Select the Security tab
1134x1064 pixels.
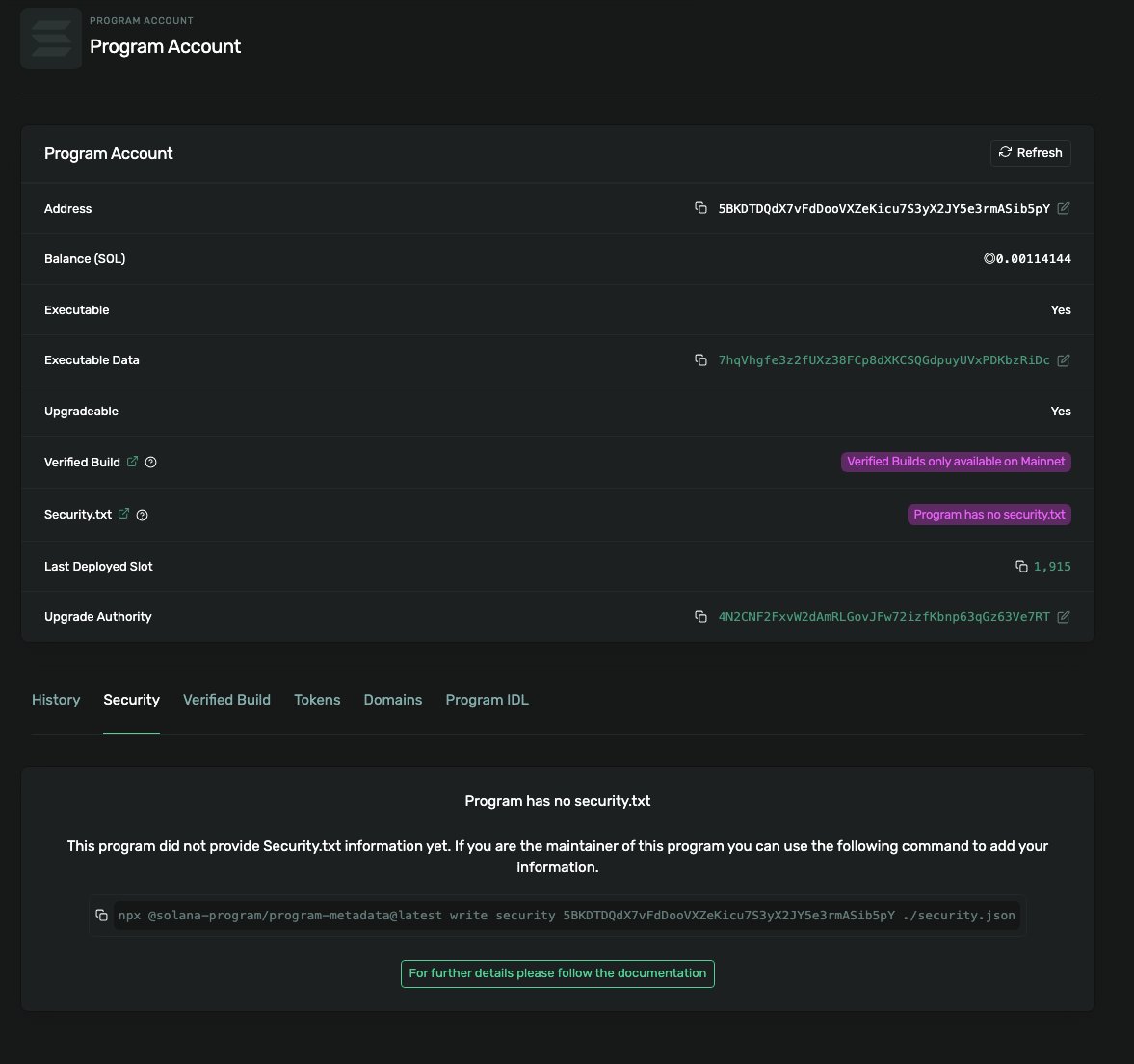[131, 700]
